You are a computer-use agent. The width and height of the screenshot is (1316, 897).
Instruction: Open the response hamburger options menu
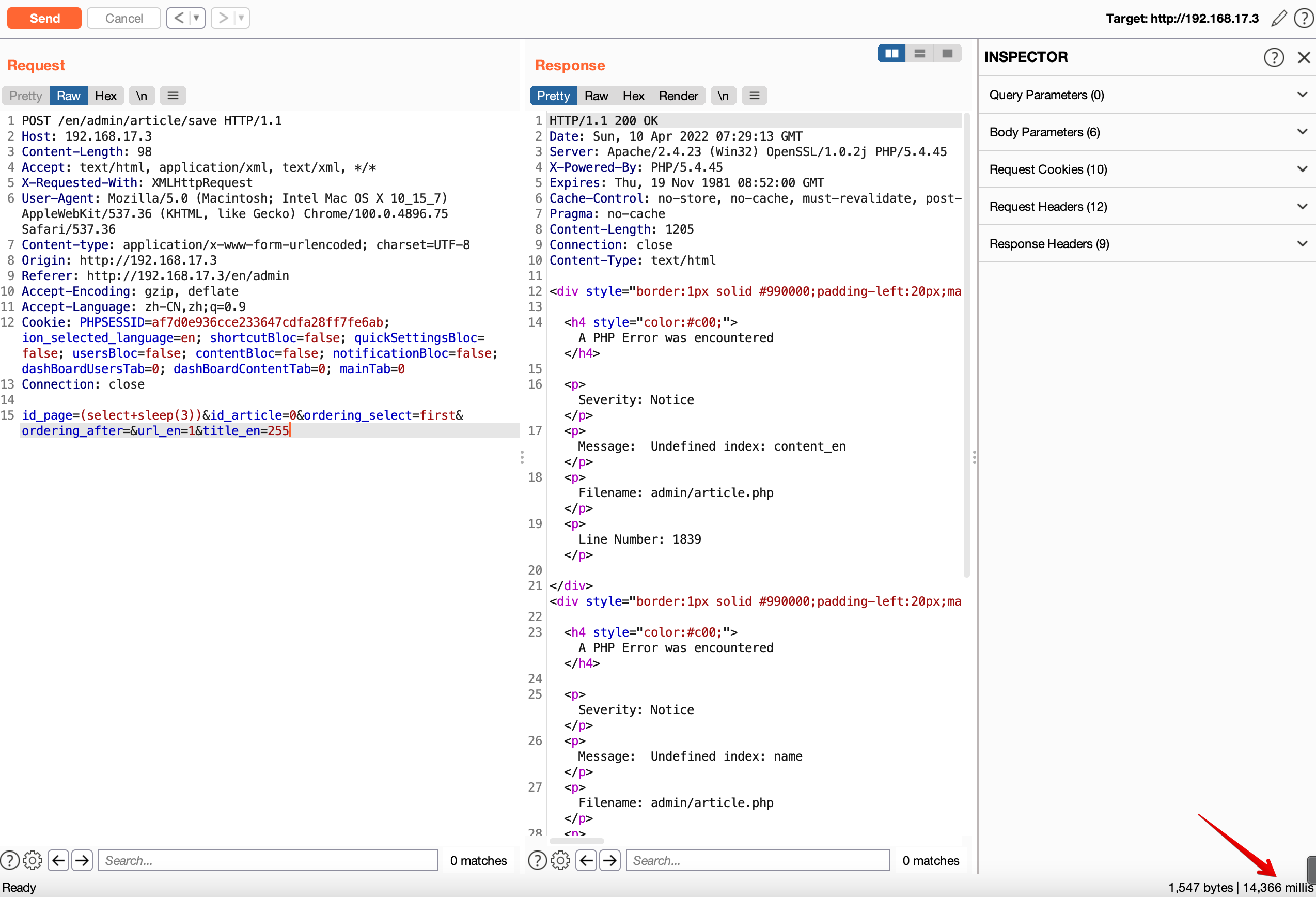(x=754, y=96)
